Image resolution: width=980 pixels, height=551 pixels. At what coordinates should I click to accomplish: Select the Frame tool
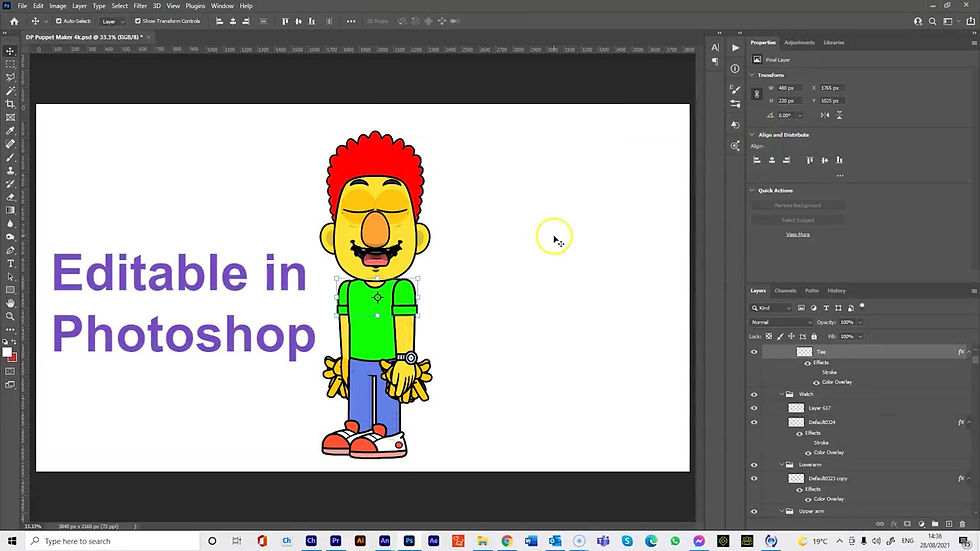[x=10, y=117]
